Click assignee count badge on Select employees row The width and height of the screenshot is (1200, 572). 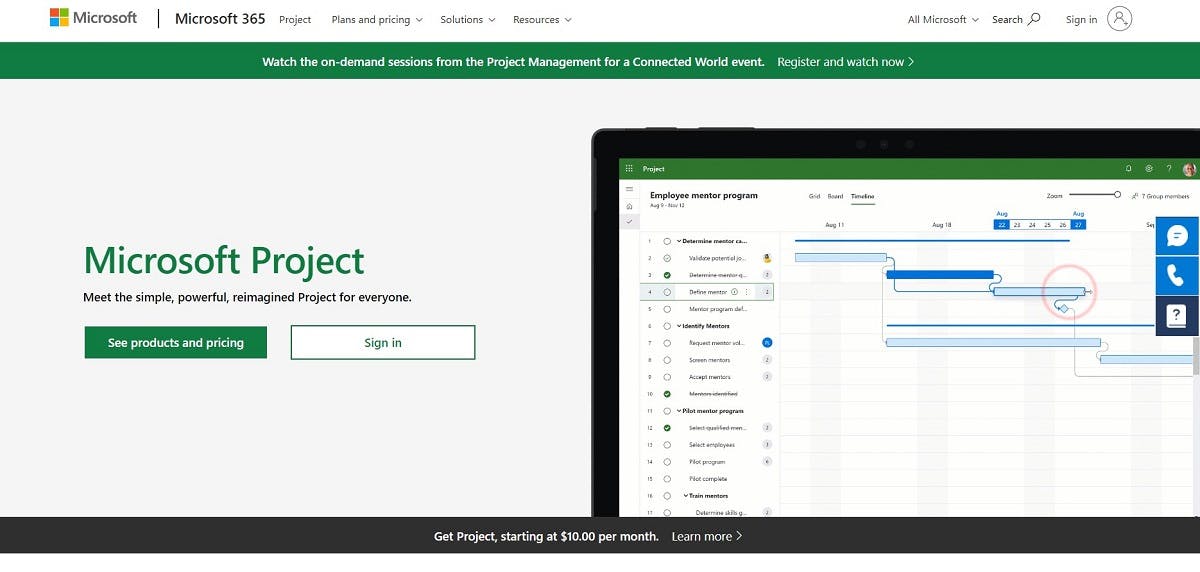pyautogui.click(x=767, y=445)
